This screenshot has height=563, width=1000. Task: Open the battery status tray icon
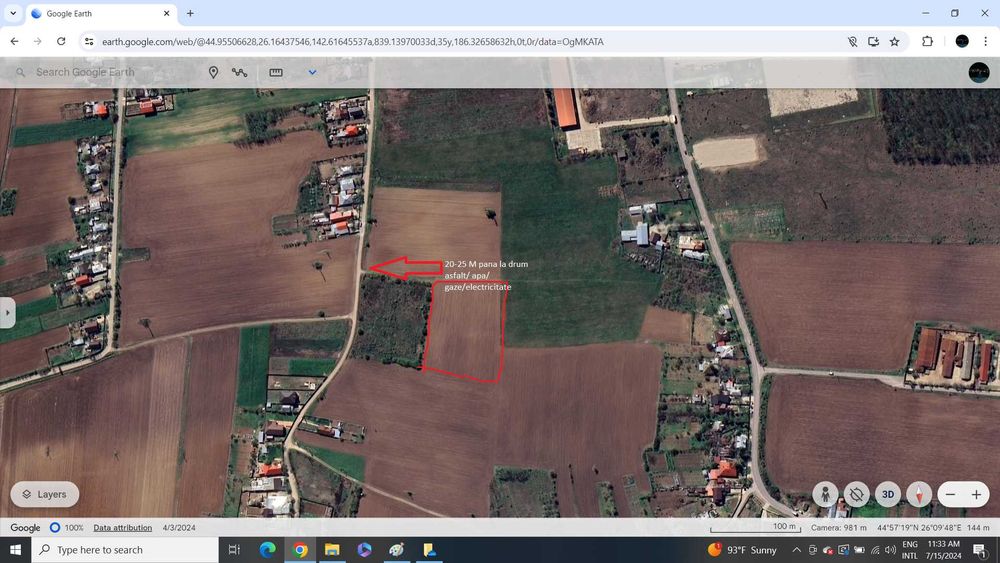point(859,550)
